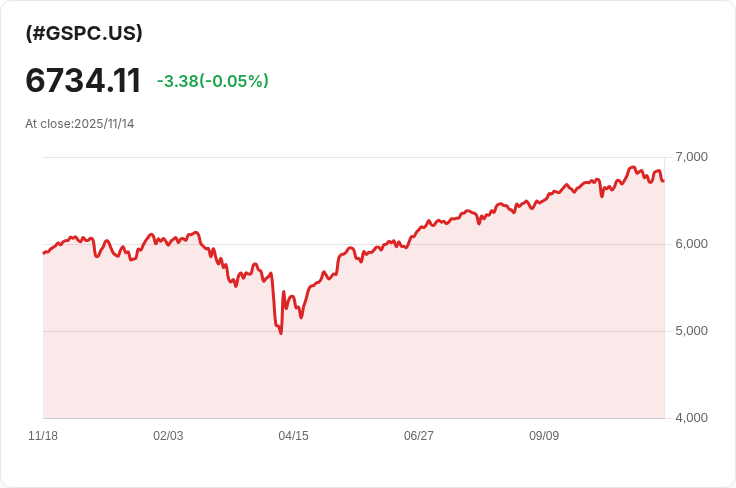
Task: Select the 6734.11 price value
Action: [83, 81]
